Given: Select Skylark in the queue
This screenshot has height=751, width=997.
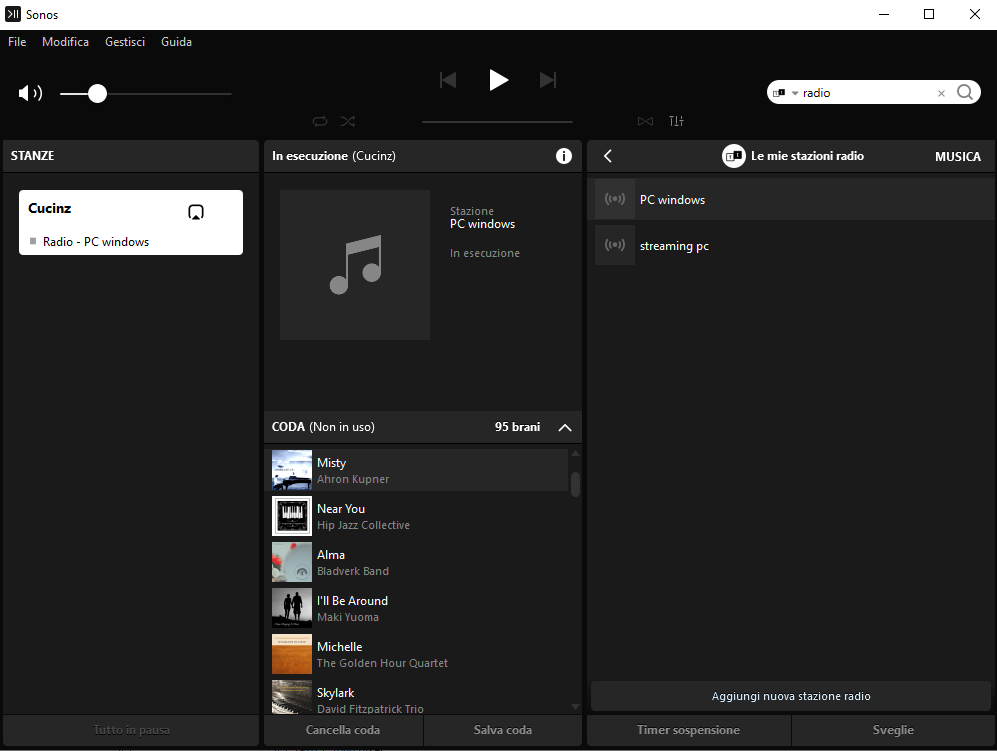Looking at the screenshot, I should [417, 697].
